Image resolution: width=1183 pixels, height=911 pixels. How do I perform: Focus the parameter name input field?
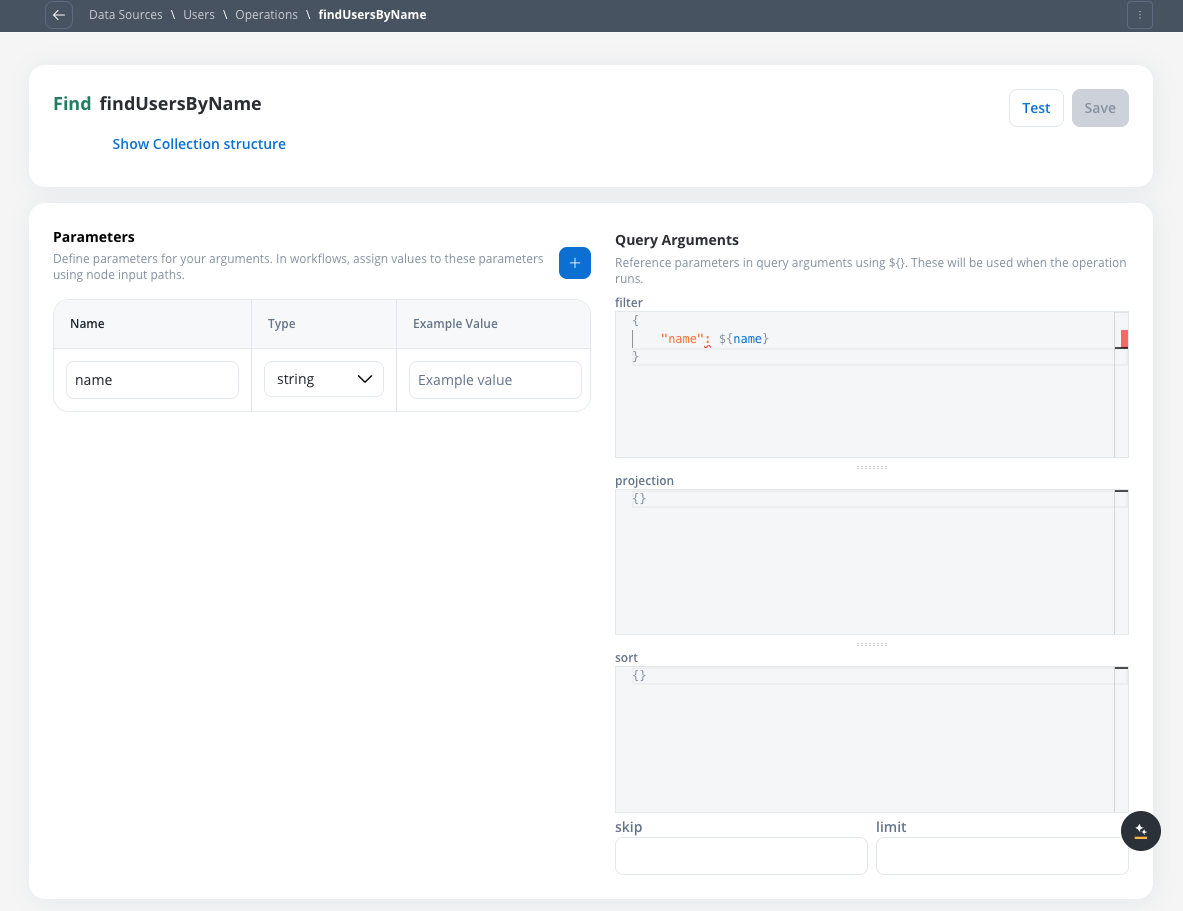152,380
